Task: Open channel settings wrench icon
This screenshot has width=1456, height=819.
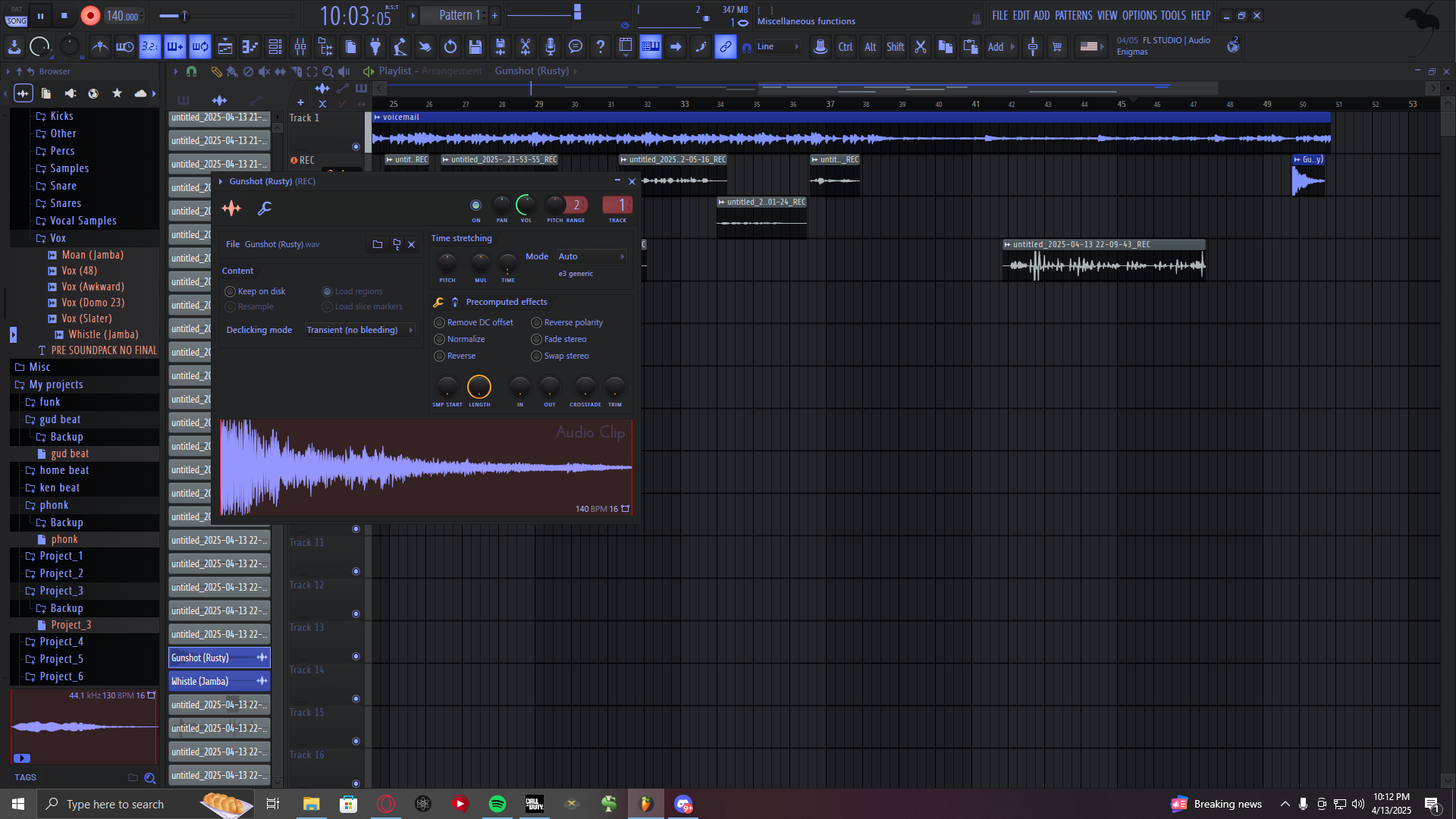Action: tap(264, 208)
